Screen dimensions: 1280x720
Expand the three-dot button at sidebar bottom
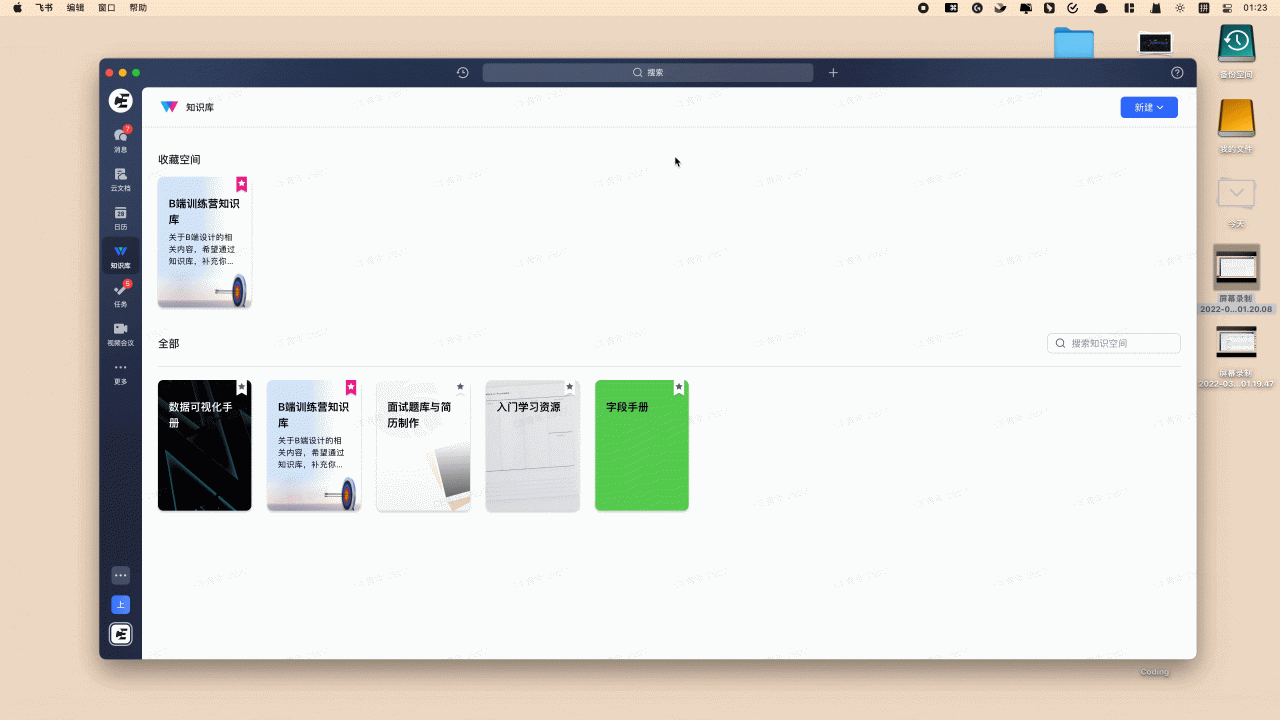(x=120, y=575)
